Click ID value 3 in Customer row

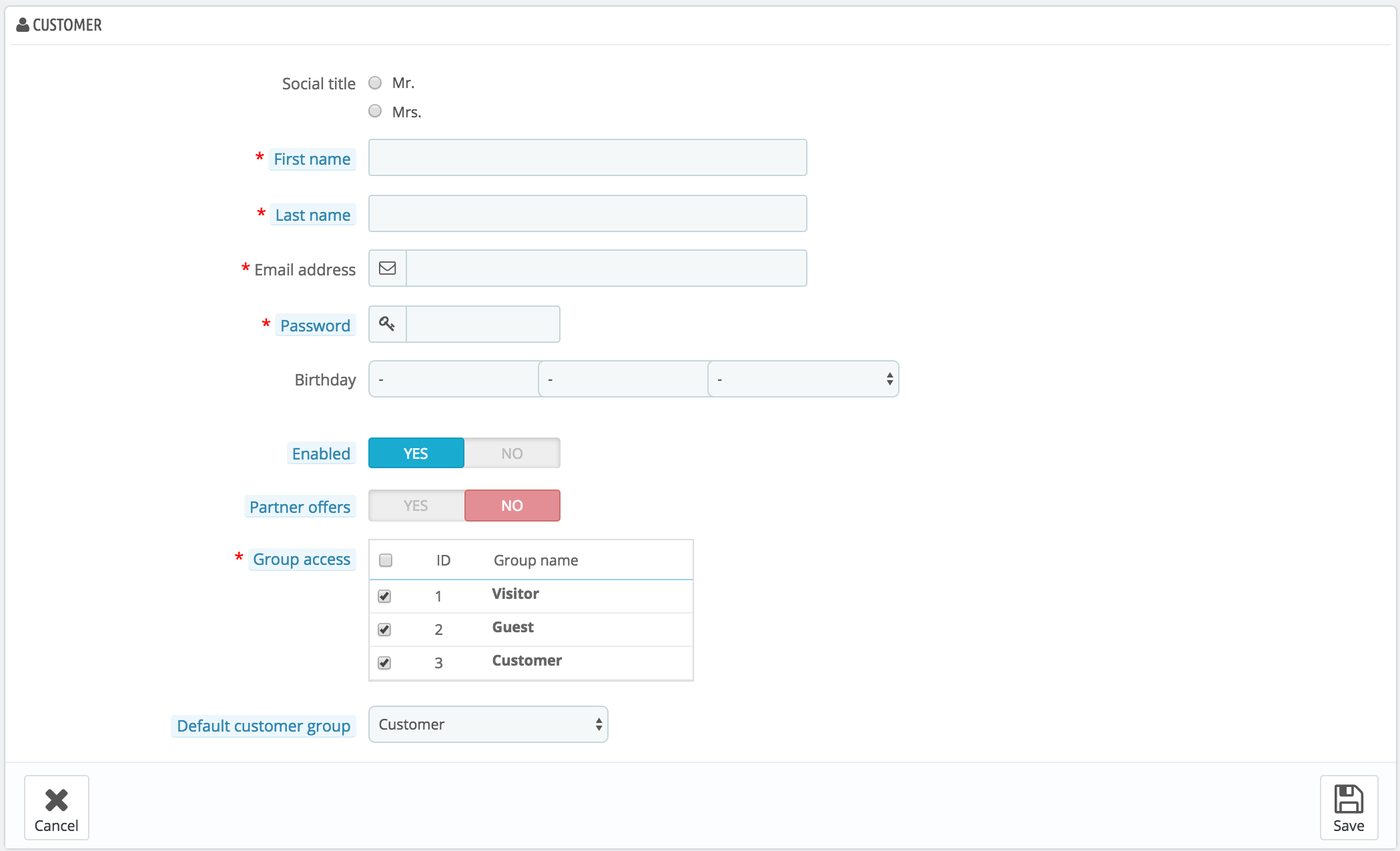(x=438, y=663)
